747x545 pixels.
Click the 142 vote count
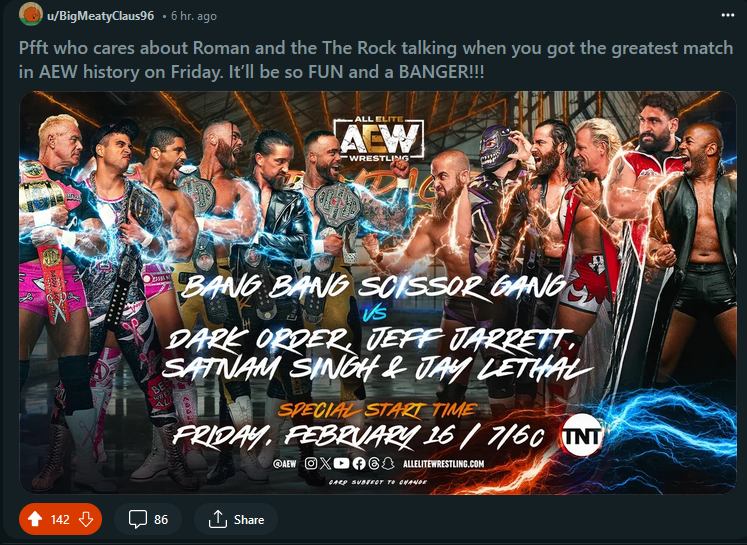[60, 519]
